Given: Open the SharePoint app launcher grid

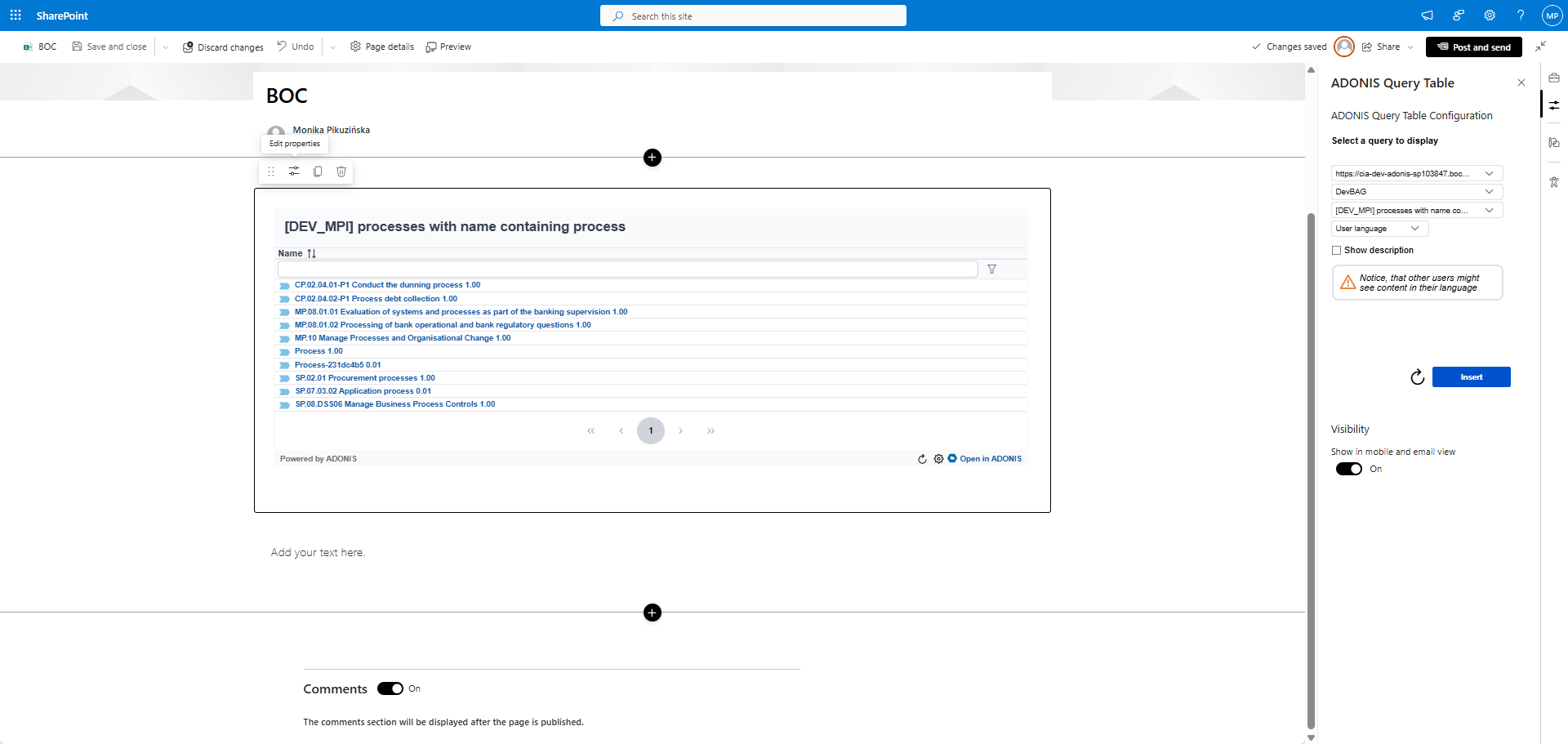Looking at the screenshot, I should click(16, 16).
